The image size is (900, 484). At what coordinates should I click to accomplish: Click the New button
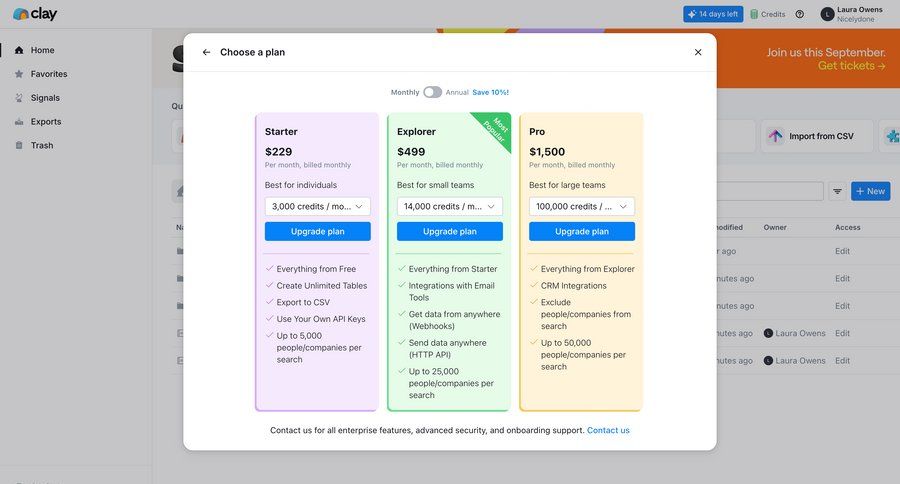point(871,191)
